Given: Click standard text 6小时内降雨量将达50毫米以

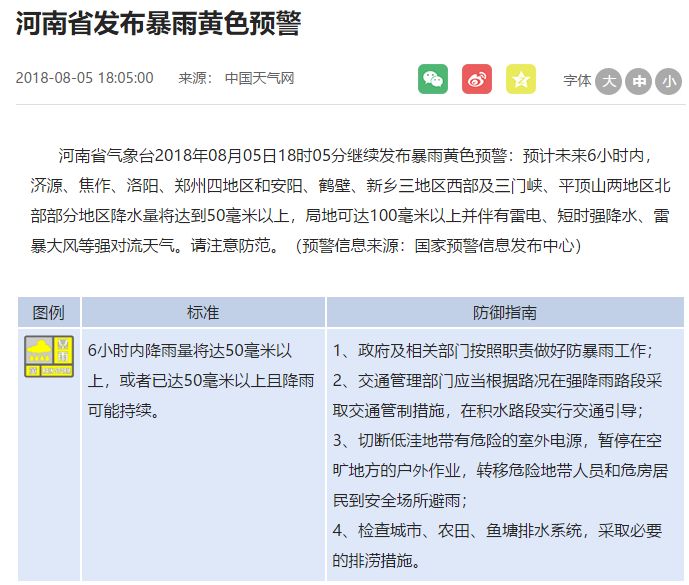Looking at the screenshot, I should point(190,351).
